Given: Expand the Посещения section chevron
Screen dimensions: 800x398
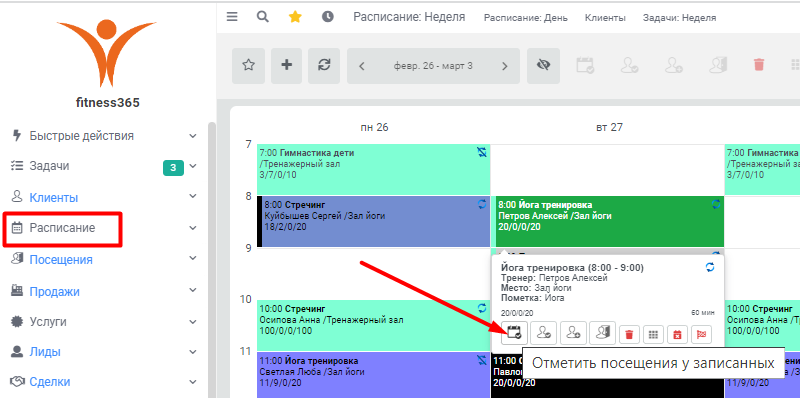Looking at the screenshot, I should pos(192,258).
